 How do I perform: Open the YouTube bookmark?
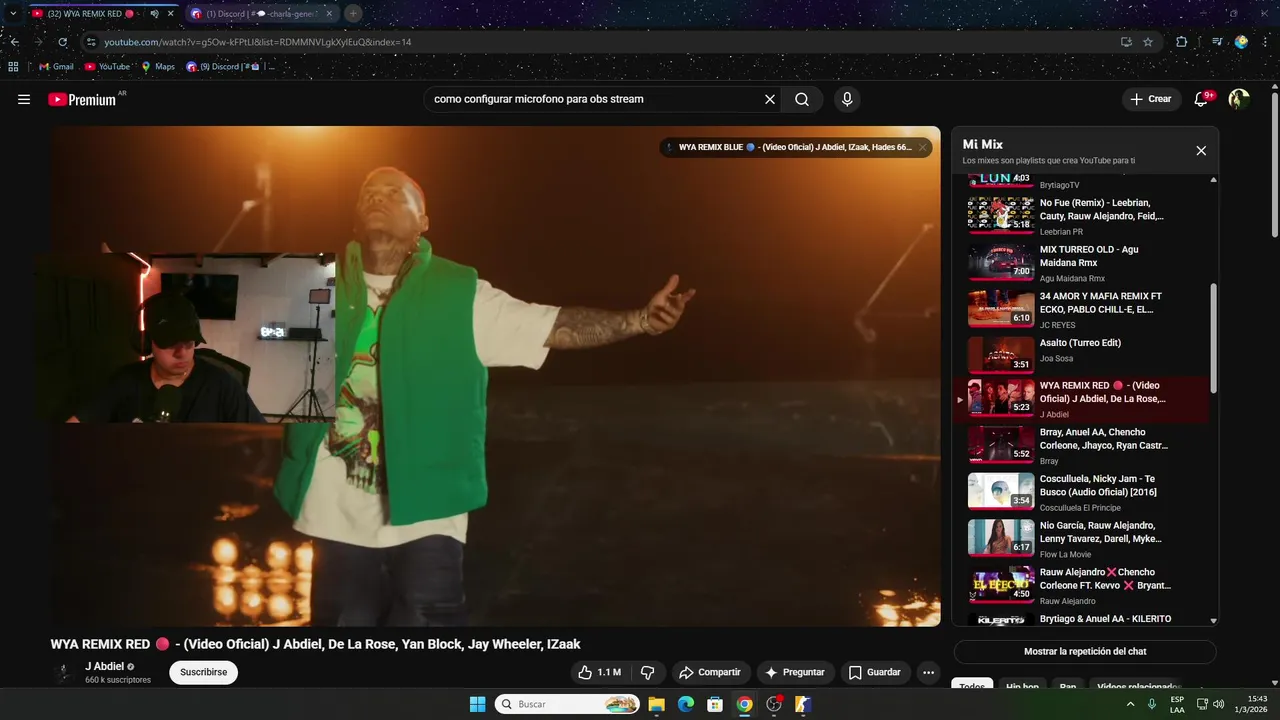pyautogui.click(x=107, y=67)
